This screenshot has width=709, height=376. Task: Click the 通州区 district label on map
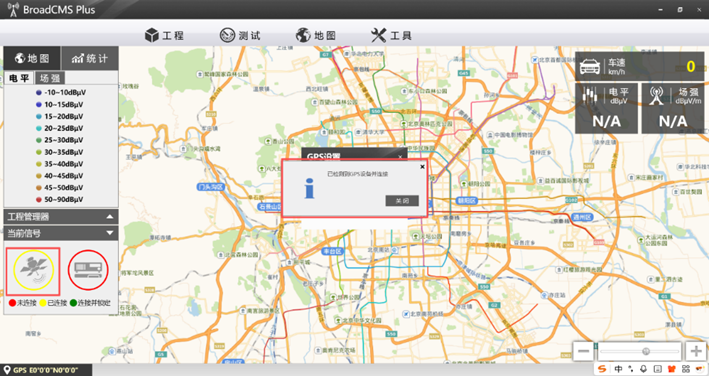coord(582,217)
